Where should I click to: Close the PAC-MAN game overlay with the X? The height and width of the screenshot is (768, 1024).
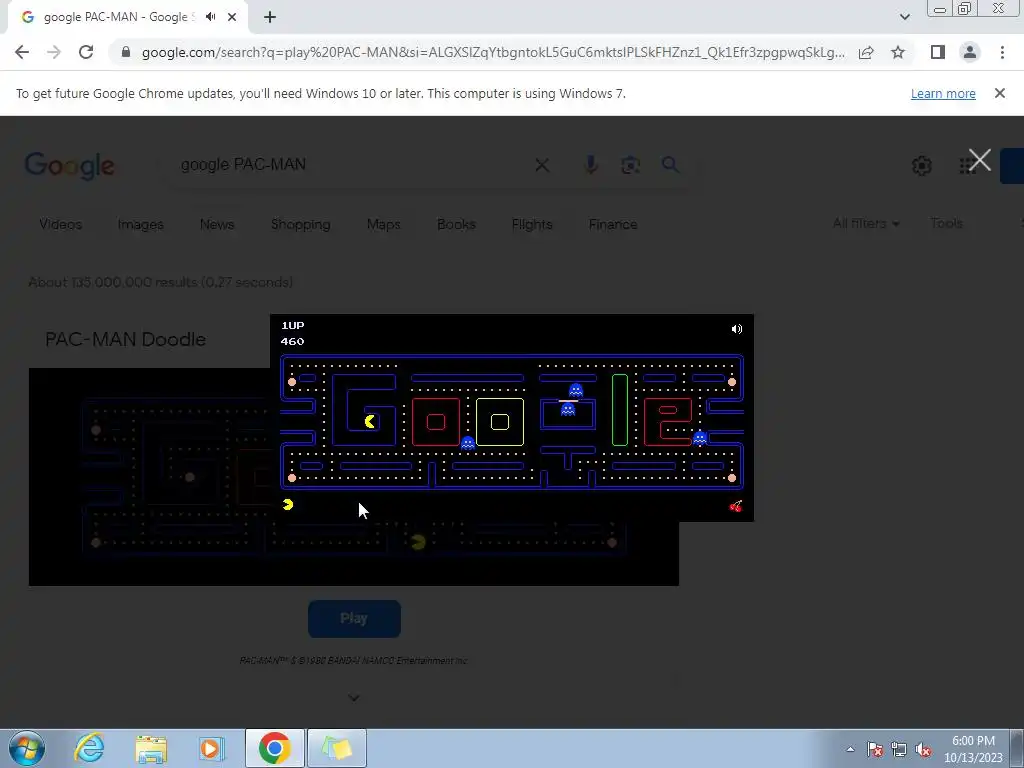(x=980, y=159)
